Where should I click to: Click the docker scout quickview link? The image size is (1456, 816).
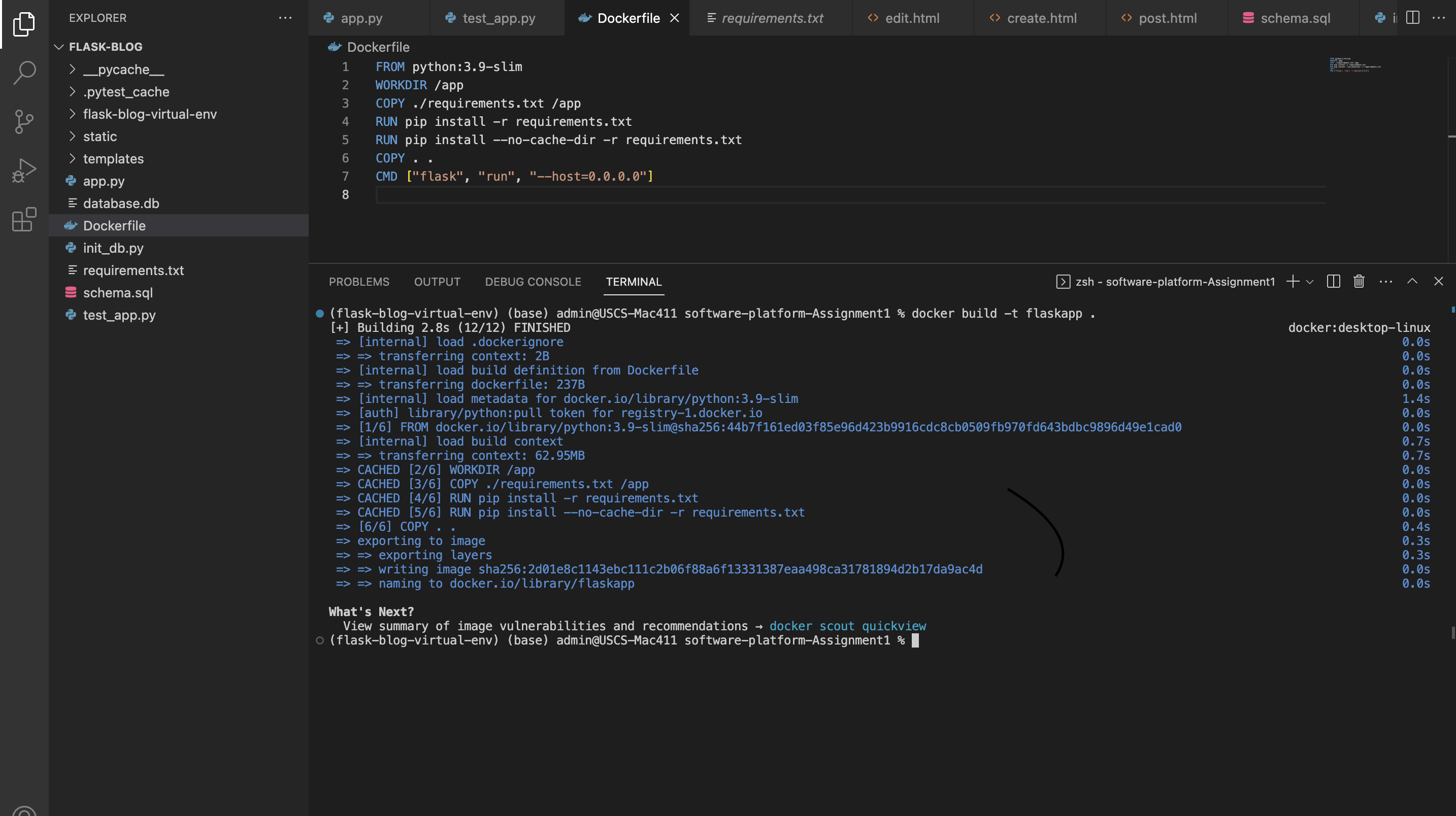click(x=848, y=626)
